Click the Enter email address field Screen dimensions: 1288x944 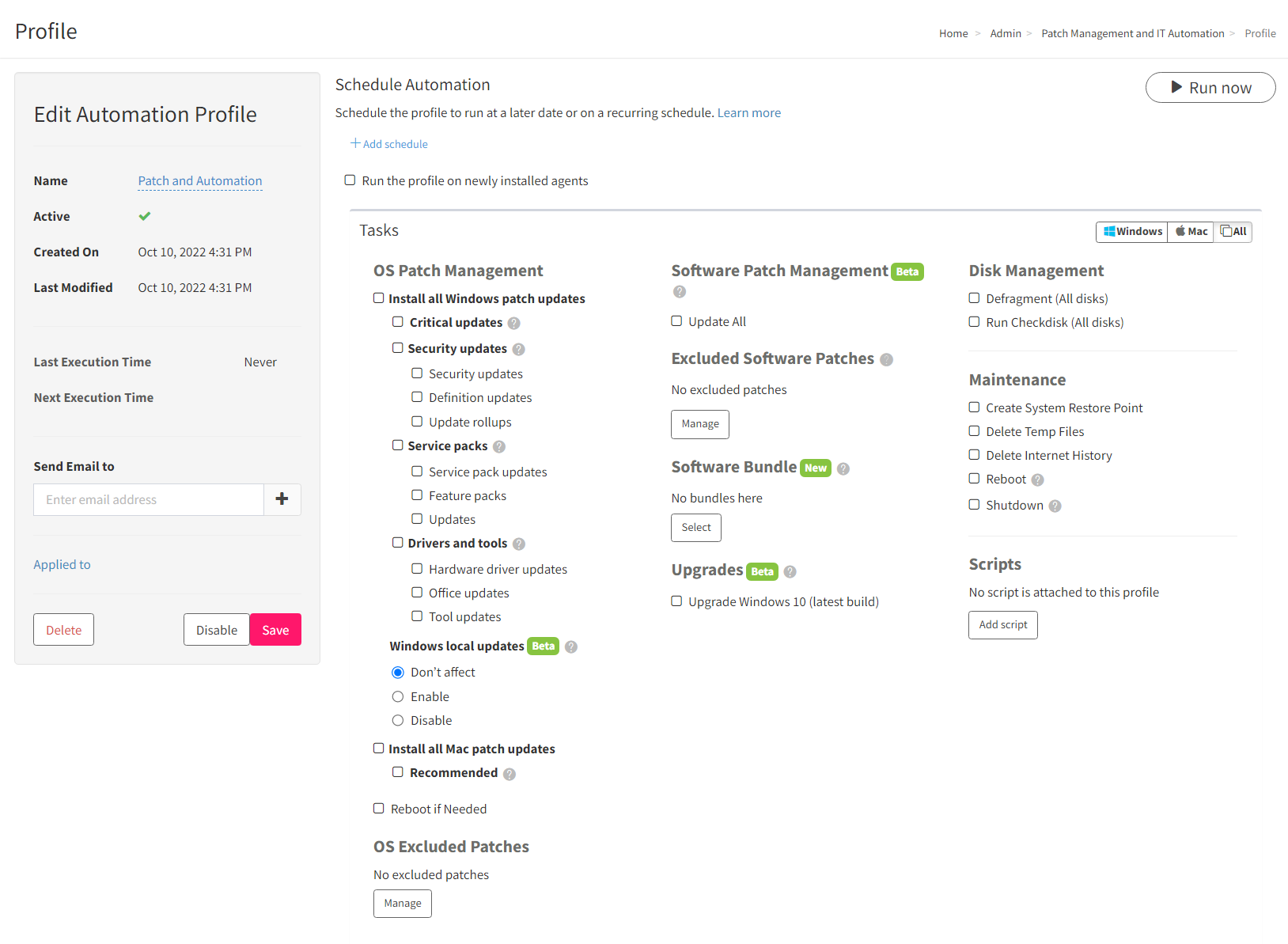[x=149, y=499]
